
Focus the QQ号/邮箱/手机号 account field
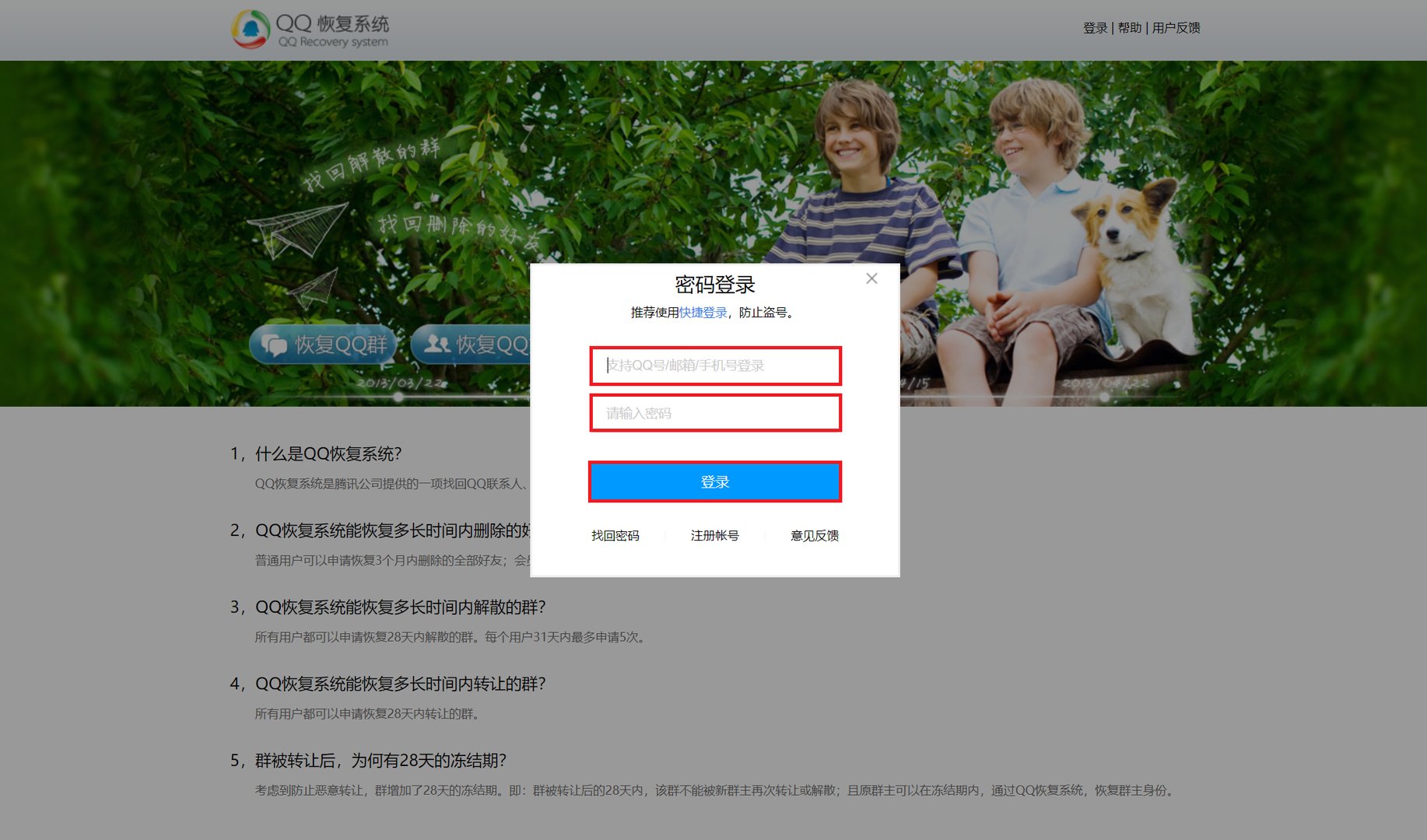pyautogui.click(x=715, y=366)
